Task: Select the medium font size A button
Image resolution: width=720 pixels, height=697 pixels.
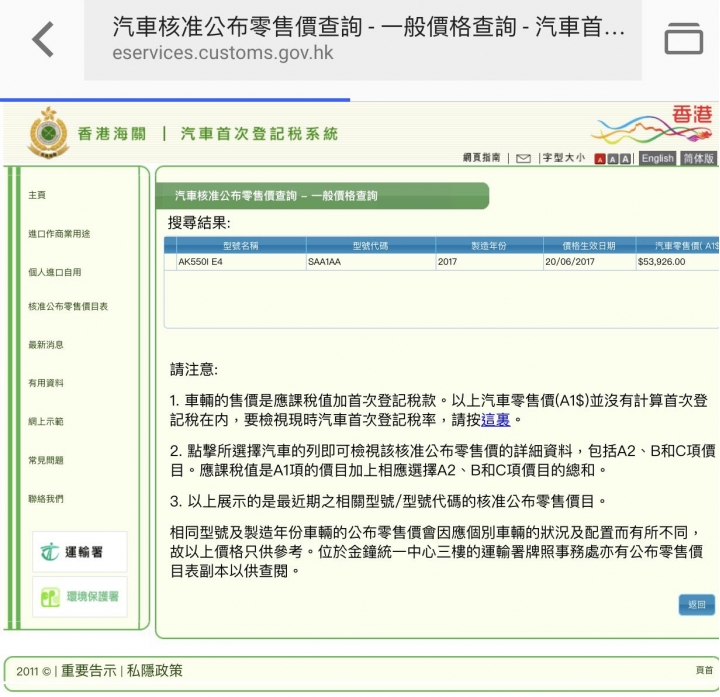Action: click(612, 159)
